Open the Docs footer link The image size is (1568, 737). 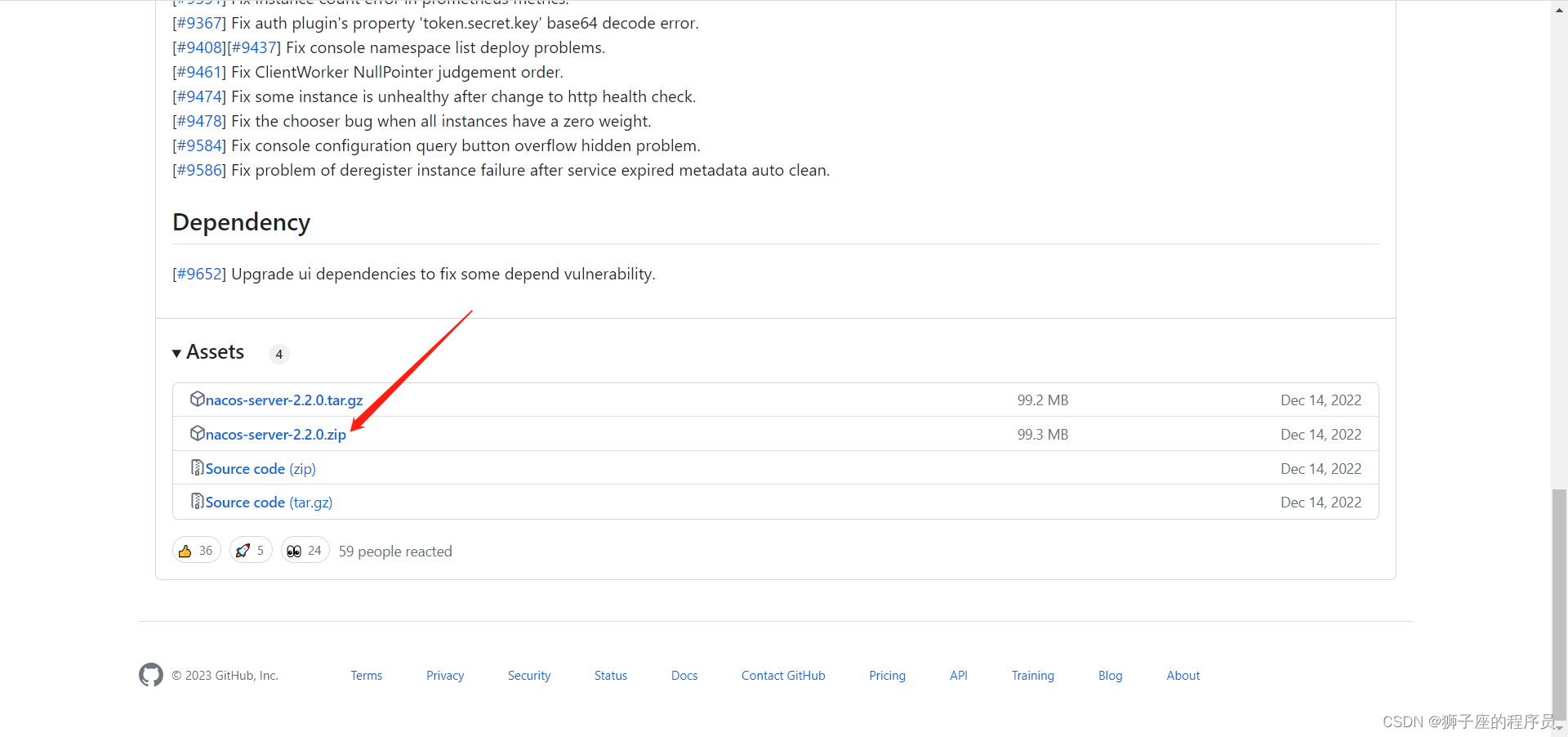point(684,676)
